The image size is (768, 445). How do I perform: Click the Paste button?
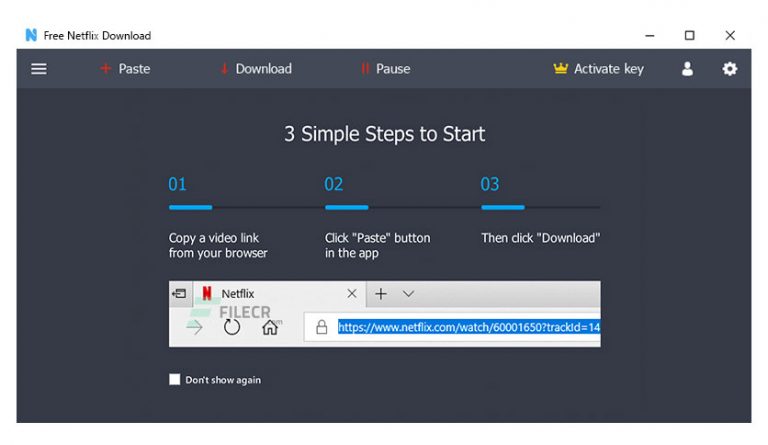click(125, 69)
